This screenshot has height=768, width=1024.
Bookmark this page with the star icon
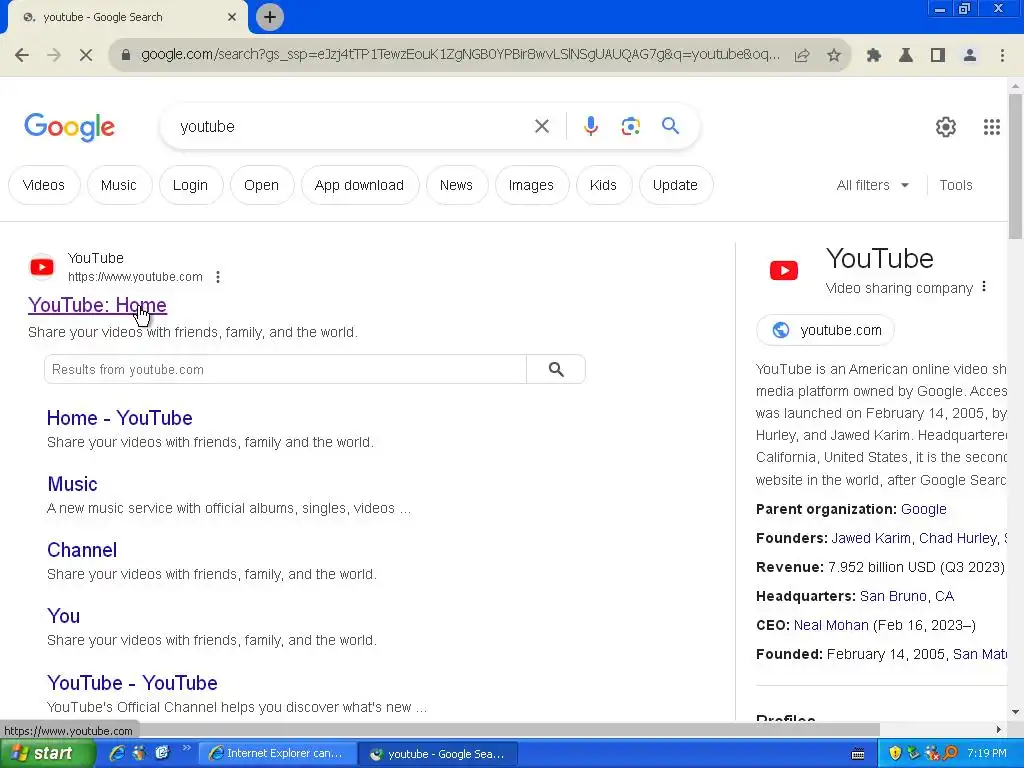833,55
